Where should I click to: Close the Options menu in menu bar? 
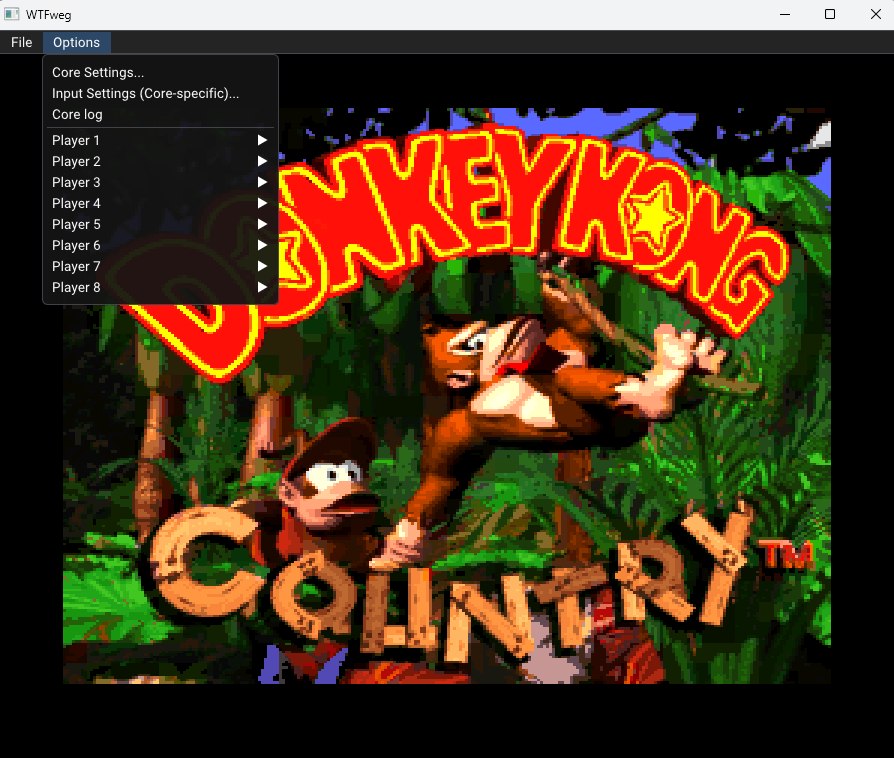(76, 42)
